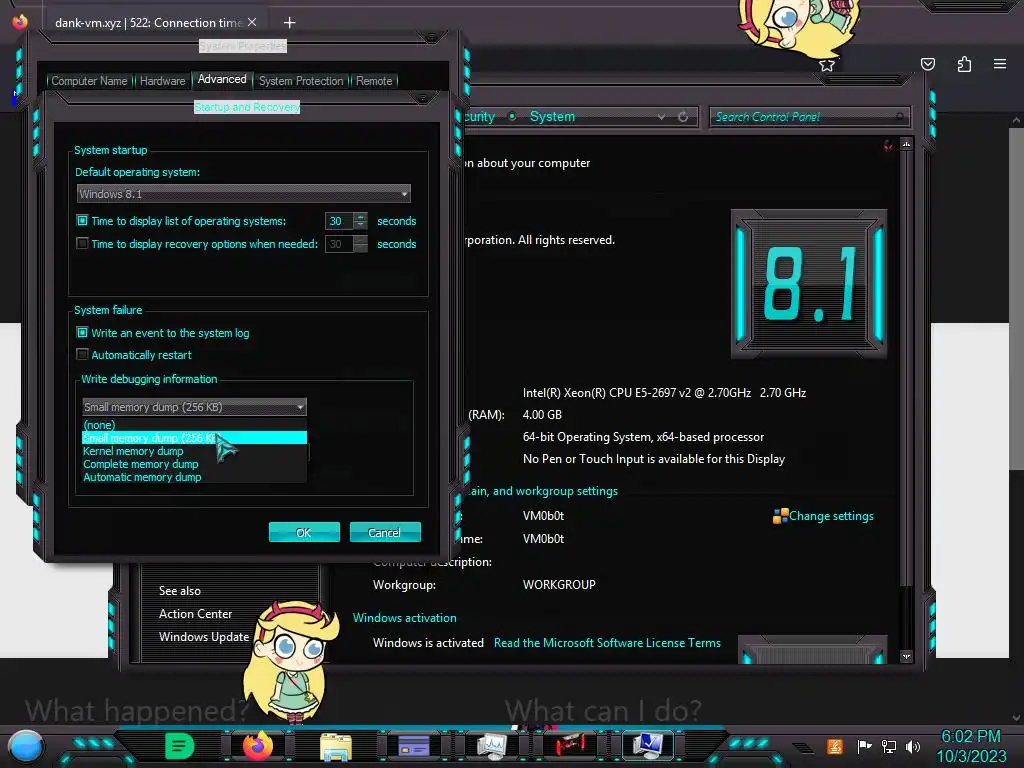The image size is (1024, 768).
Task: Select the System window taskbar icon
Action: click(x=648, y=745)
